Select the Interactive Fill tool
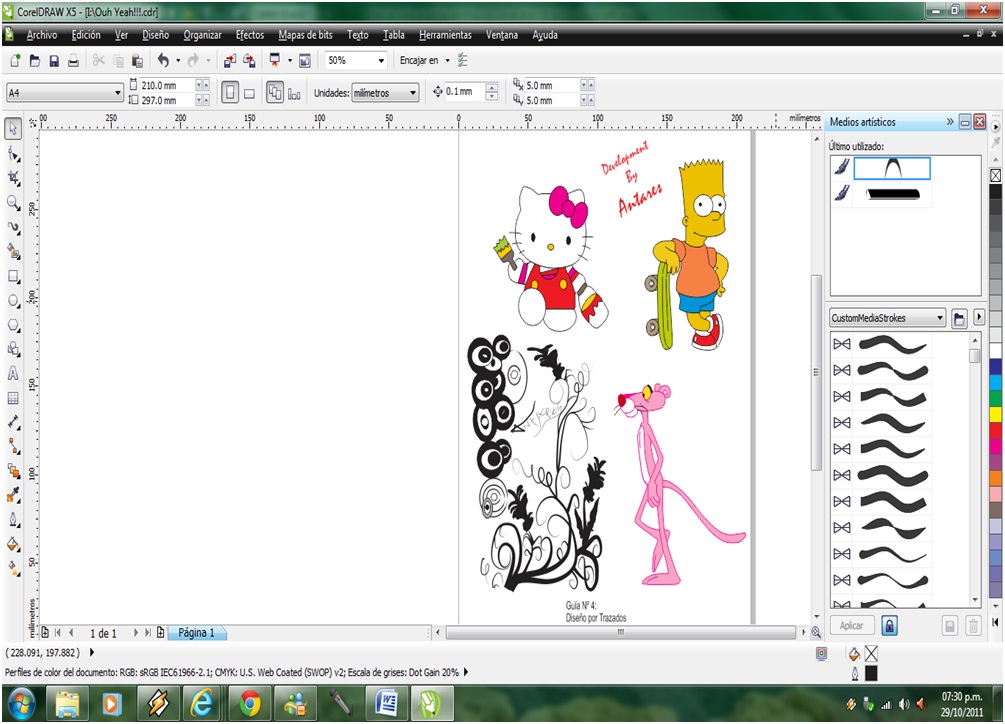Image resolution: width=1005 pixels, height=724 pixels. (13, 568)
